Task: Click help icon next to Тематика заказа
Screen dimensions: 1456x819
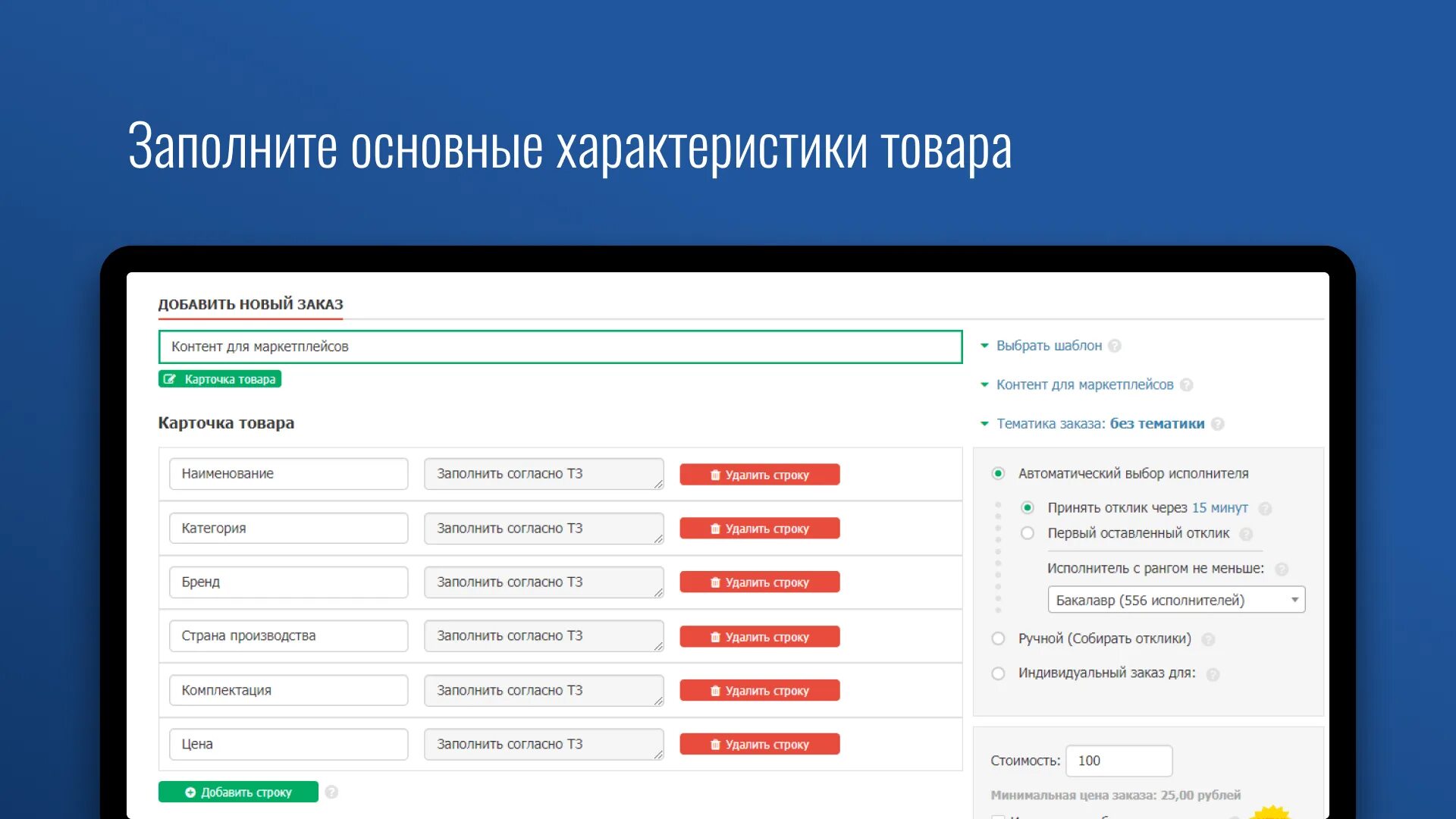Action: pyautogui.click(x=1218, y=424)
